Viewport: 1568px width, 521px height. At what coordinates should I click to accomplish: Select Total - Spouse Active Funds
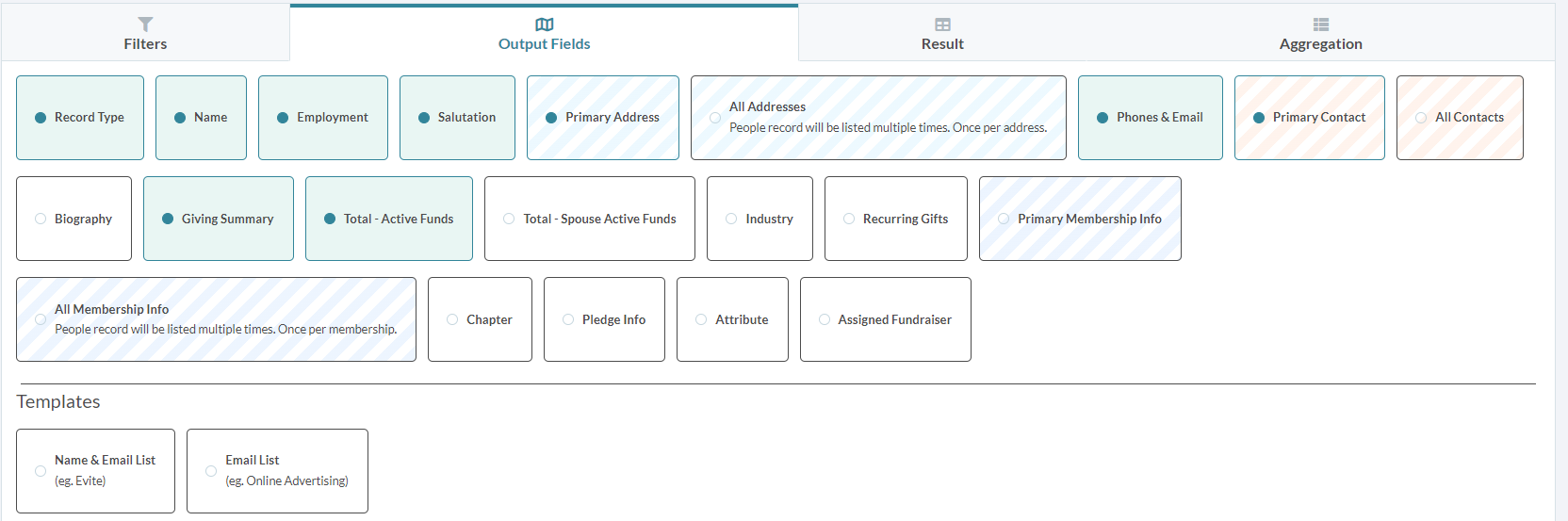coord(590,219)
